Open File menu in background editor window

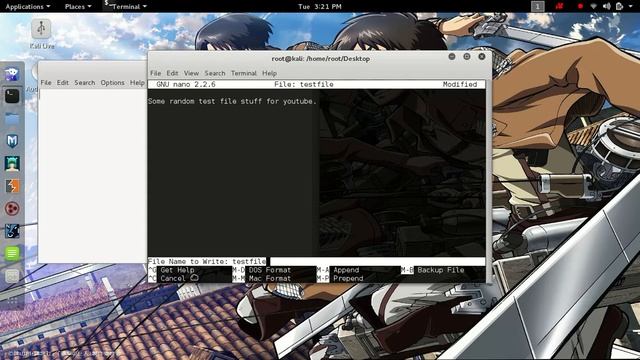tap(46, 82)
